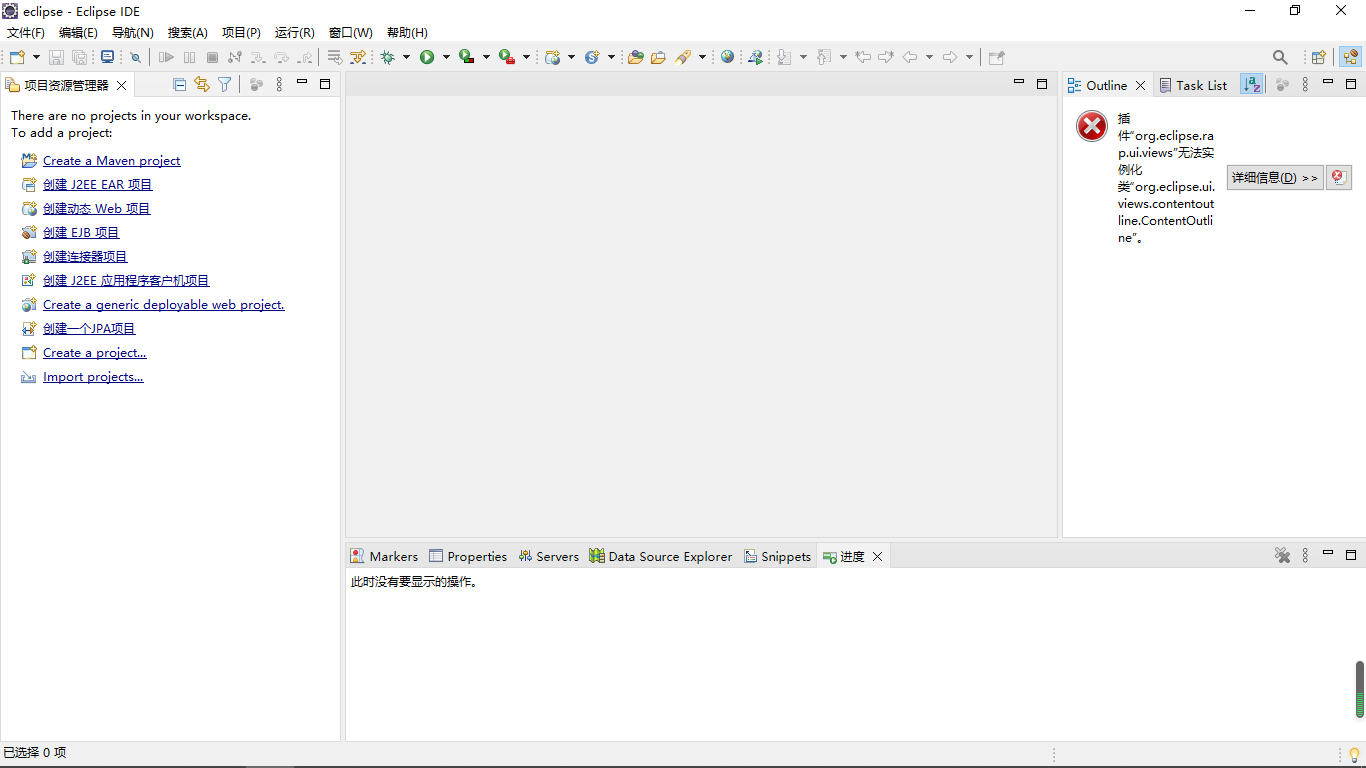Screen dimensions: 1366x768
Task: Open the 项目(P) menu
Action: pyautogui.click(x=241, y=33)
